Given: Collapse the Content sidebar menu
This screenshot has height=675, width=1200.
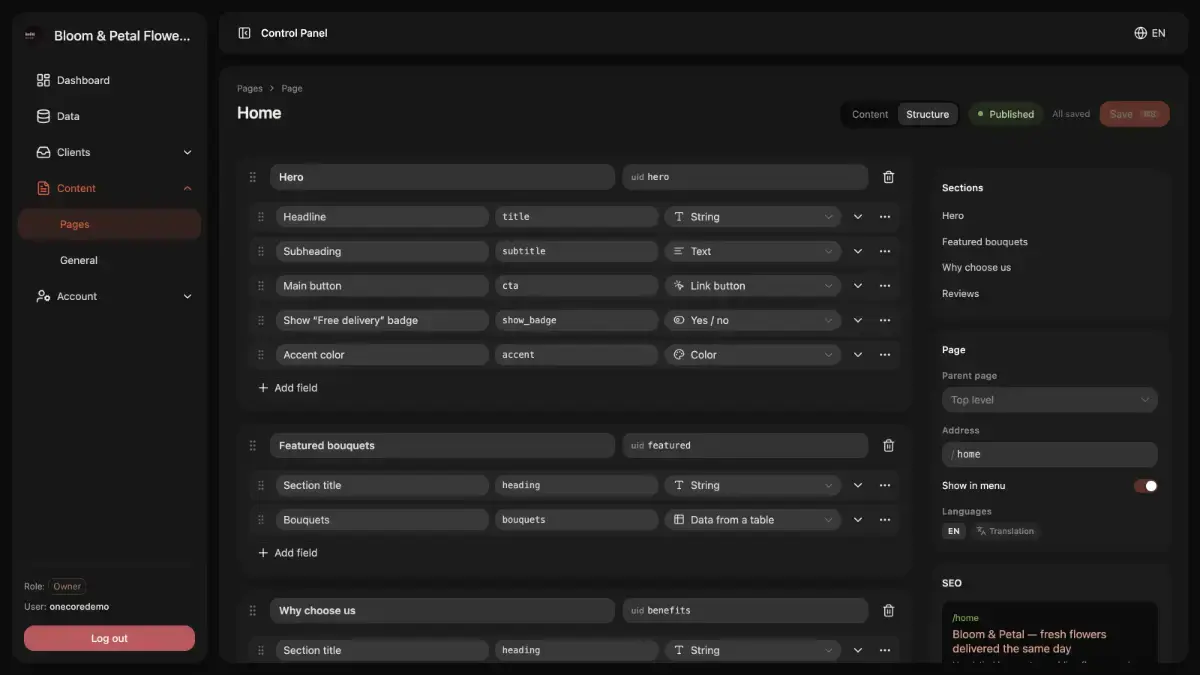Looking at the screenshot, I should 187,188.
